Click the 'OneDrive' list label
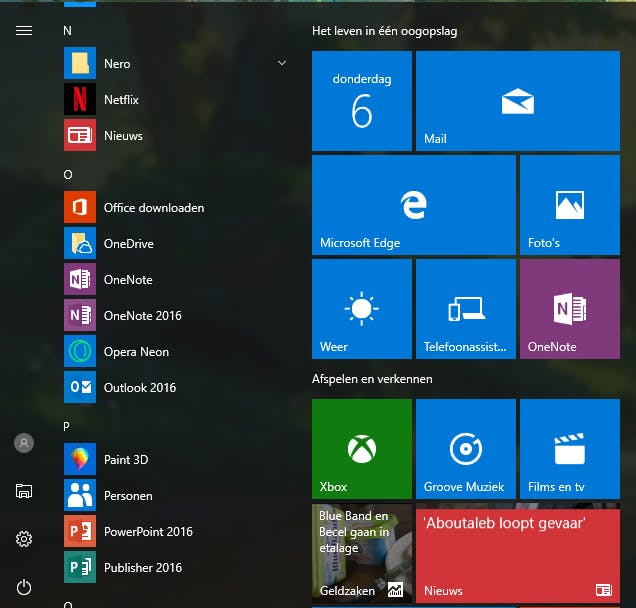 [129, 244]
